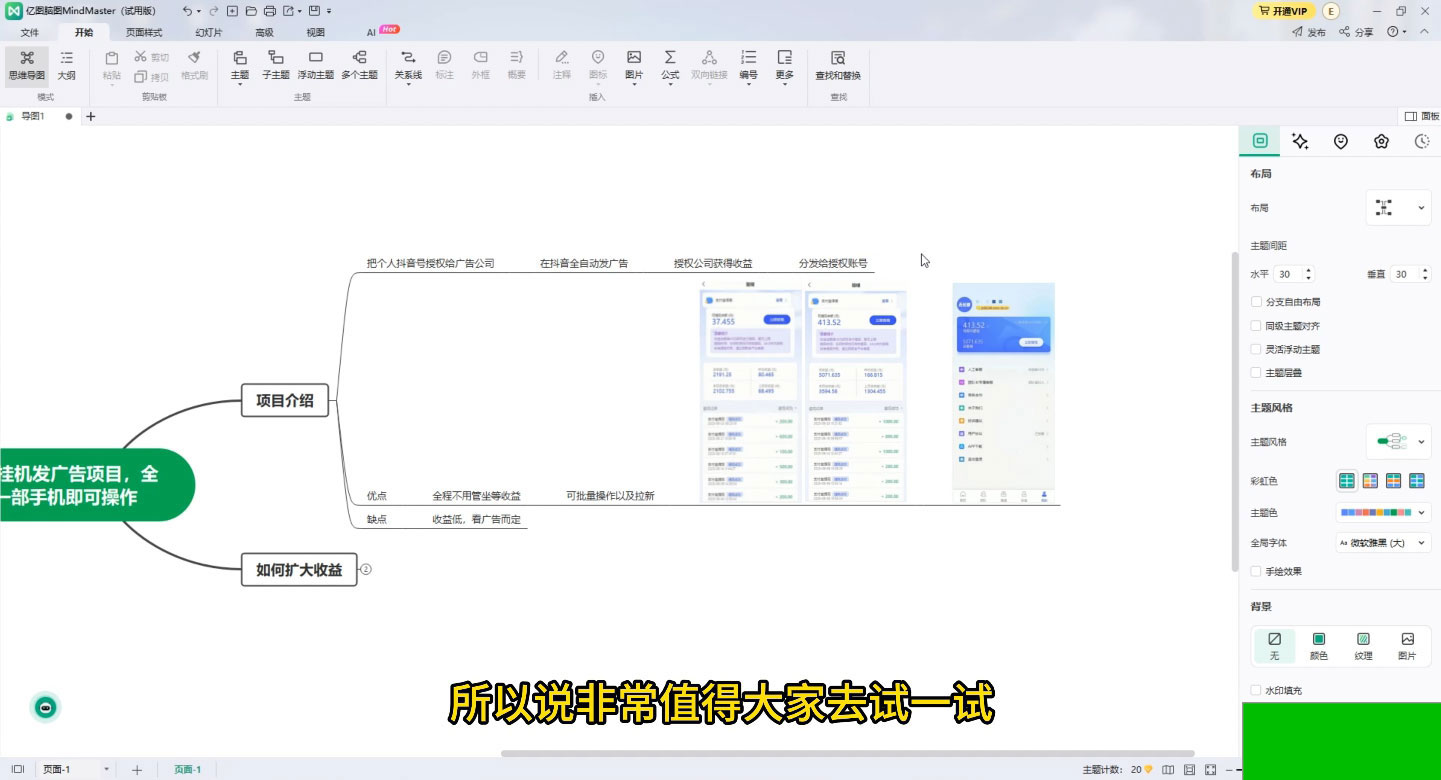Enable 手绘效果 hand-drawn effect

coord(1257,572)
